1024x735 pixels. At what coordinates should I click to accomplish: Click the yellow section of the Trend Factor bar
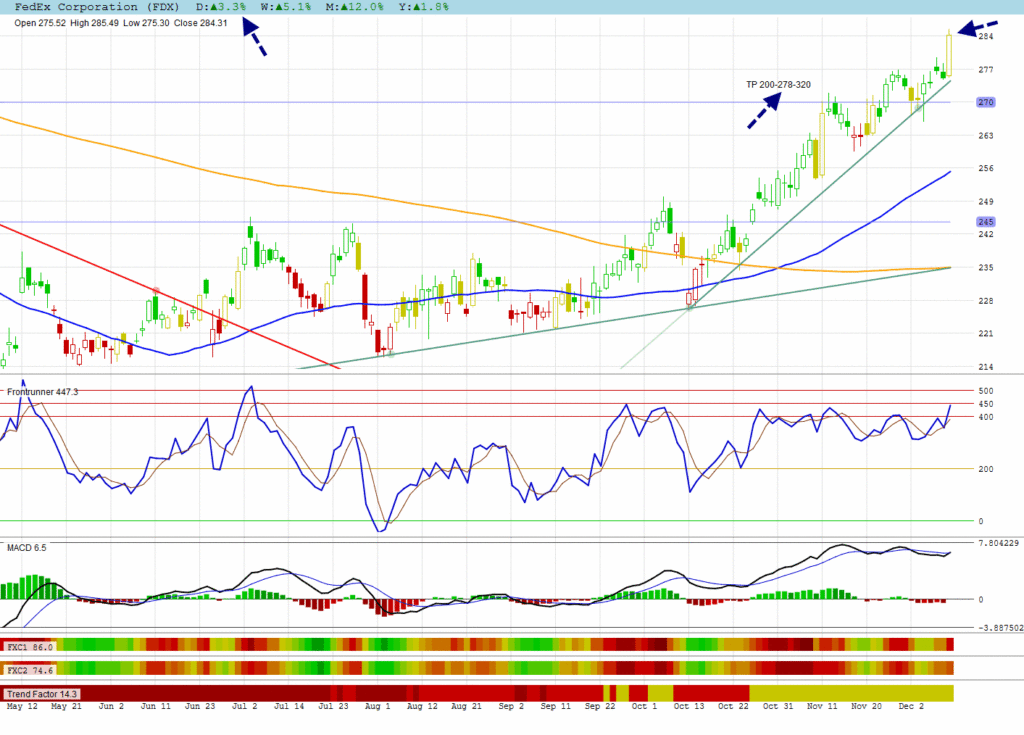point(850,693)
